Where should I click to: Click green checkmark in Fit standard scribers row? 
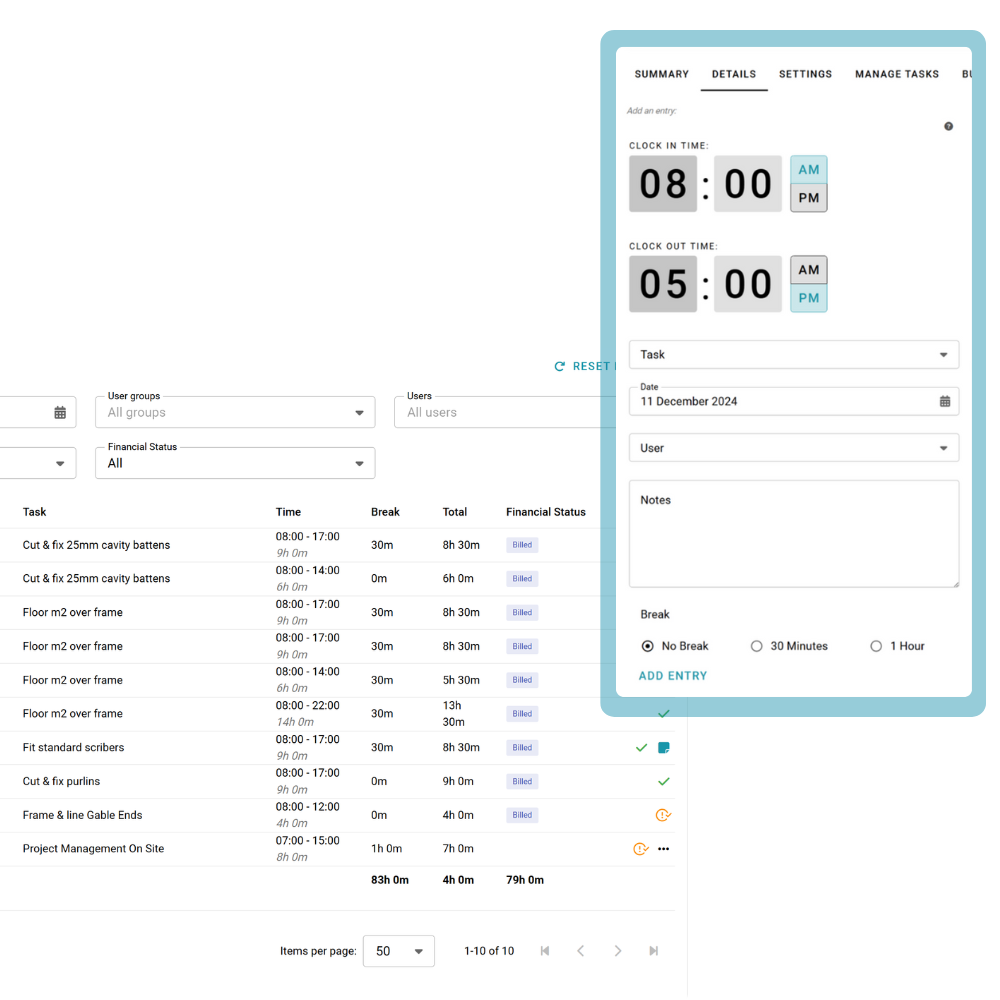[x=642, y=747]
